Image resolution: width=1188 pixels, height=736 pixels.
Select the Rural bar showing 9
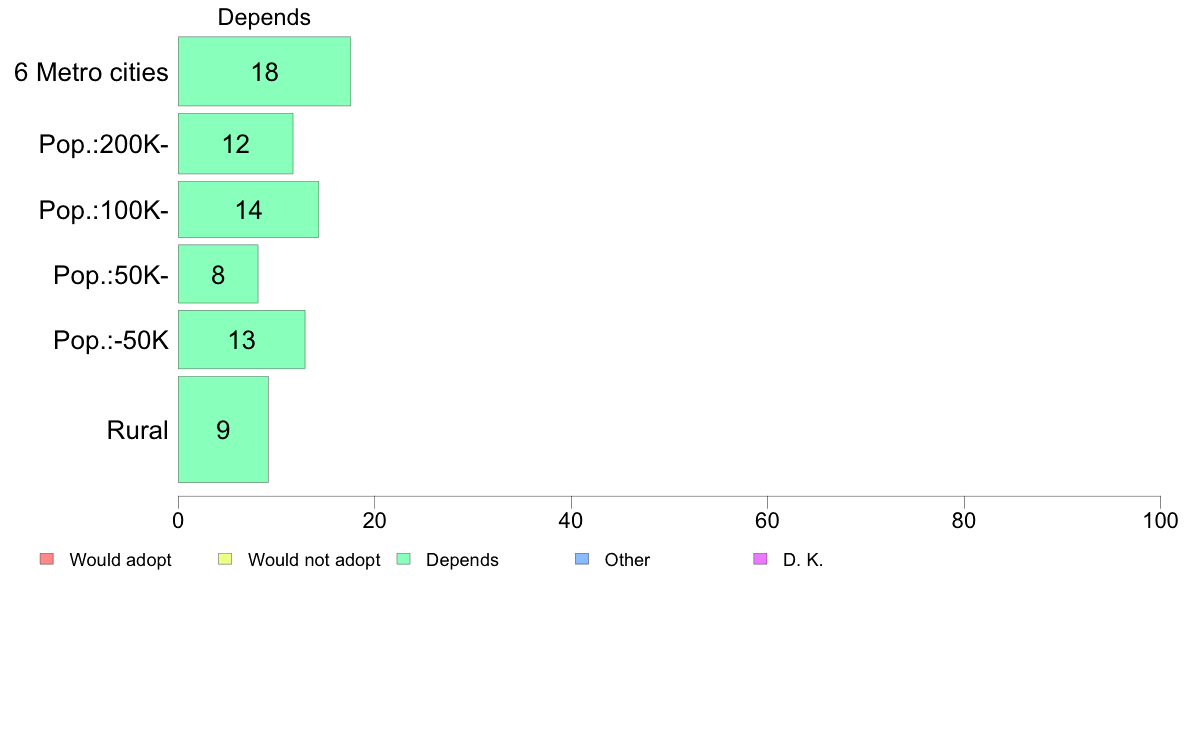click(224, 430)
